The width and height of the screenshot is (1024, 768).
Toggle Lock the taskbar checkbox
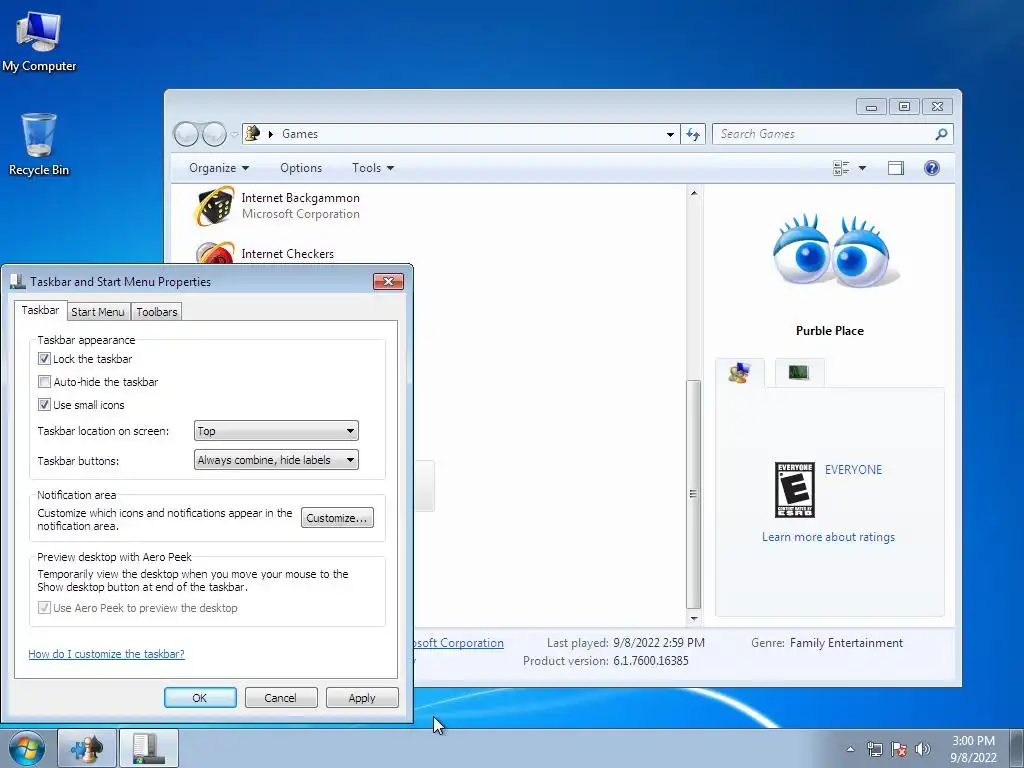(44, 359)
